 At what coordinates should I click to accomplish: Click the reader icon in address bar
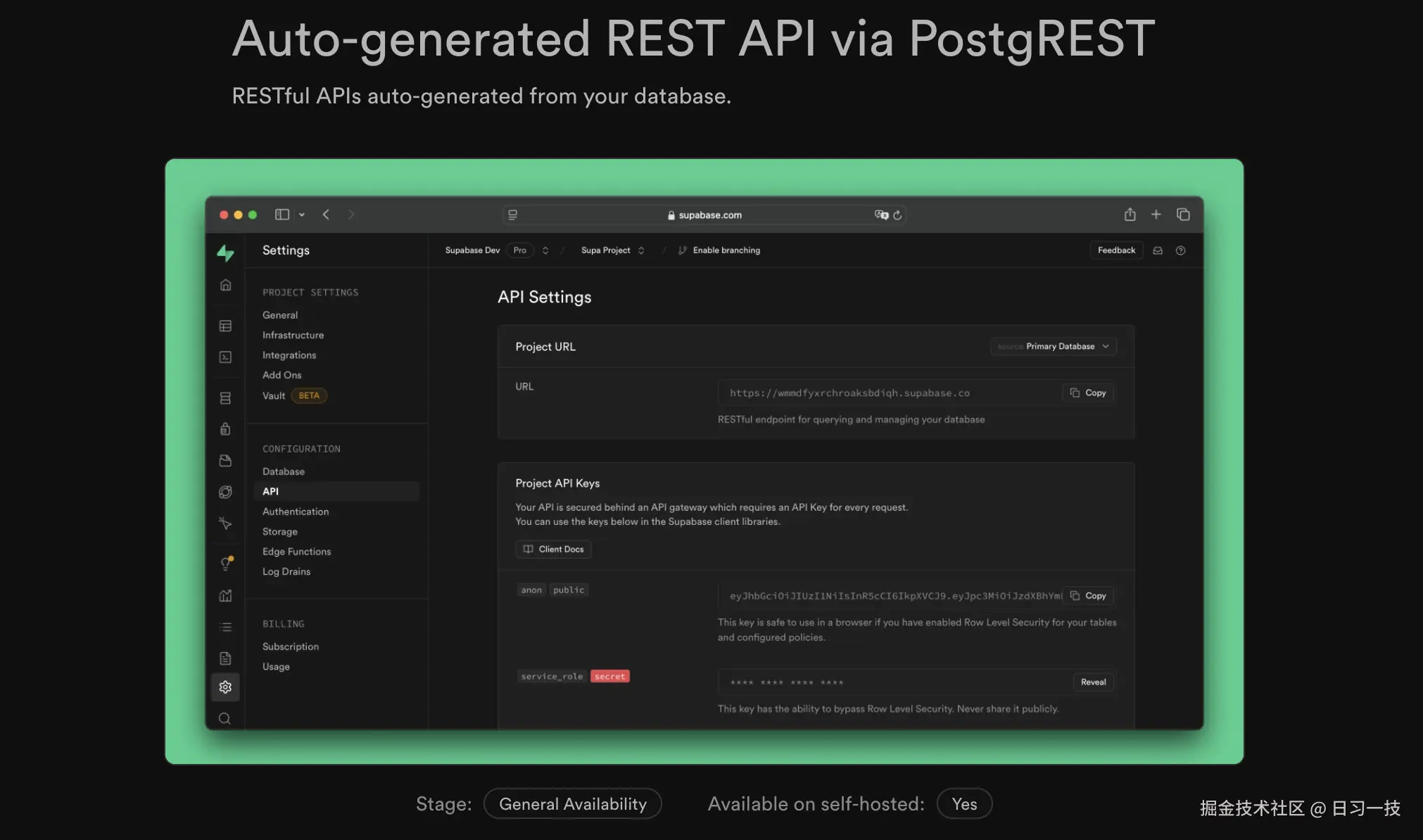513,215
